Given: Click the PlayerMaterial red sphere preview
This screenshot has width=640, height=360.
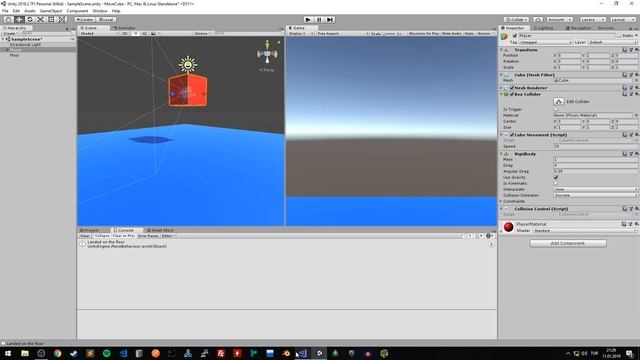Looking at the screenshot, I should click(x=508, y=227).
